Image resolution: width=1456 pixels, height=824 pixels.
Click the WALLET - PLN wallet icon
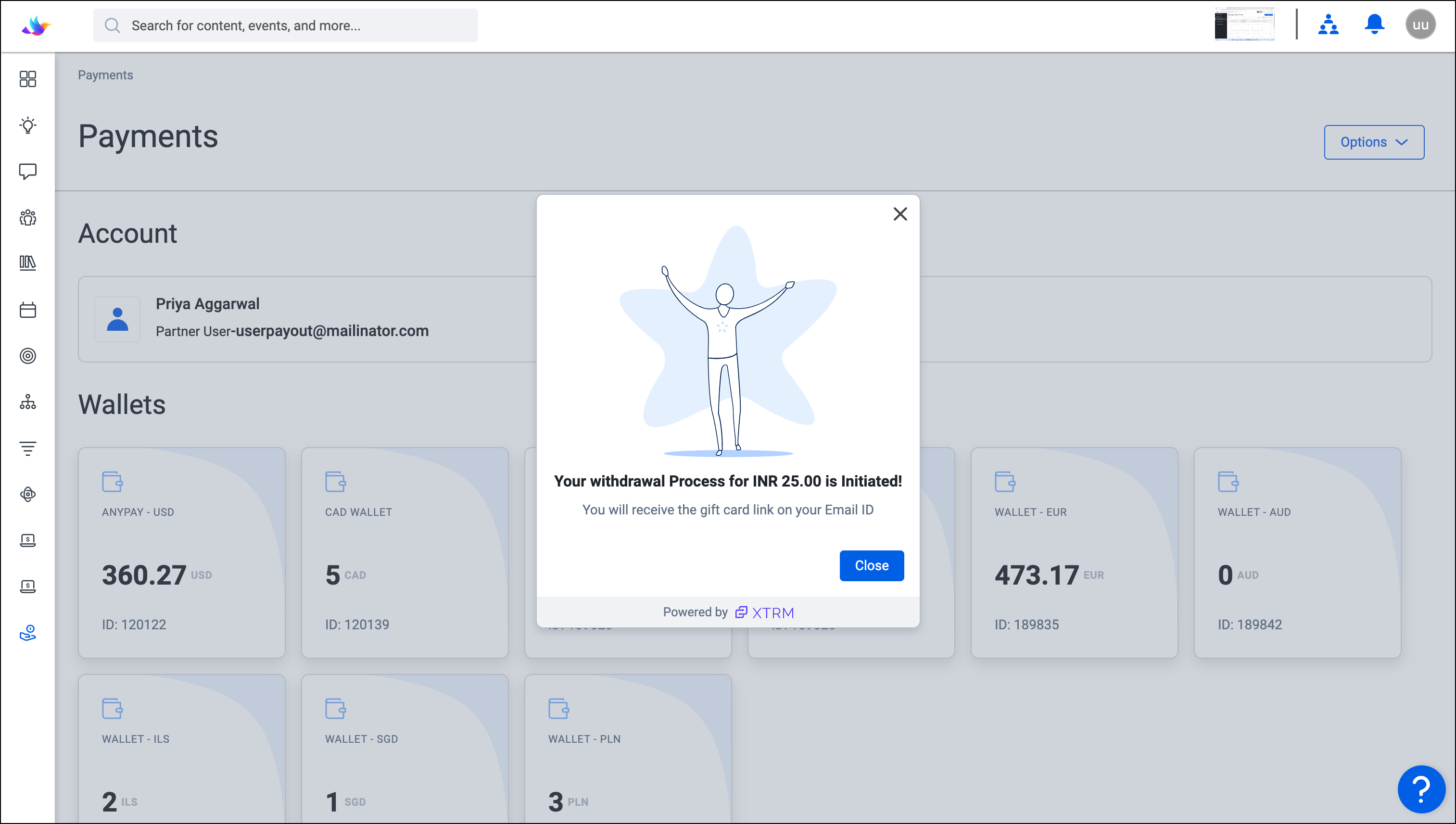click(558, 709)
